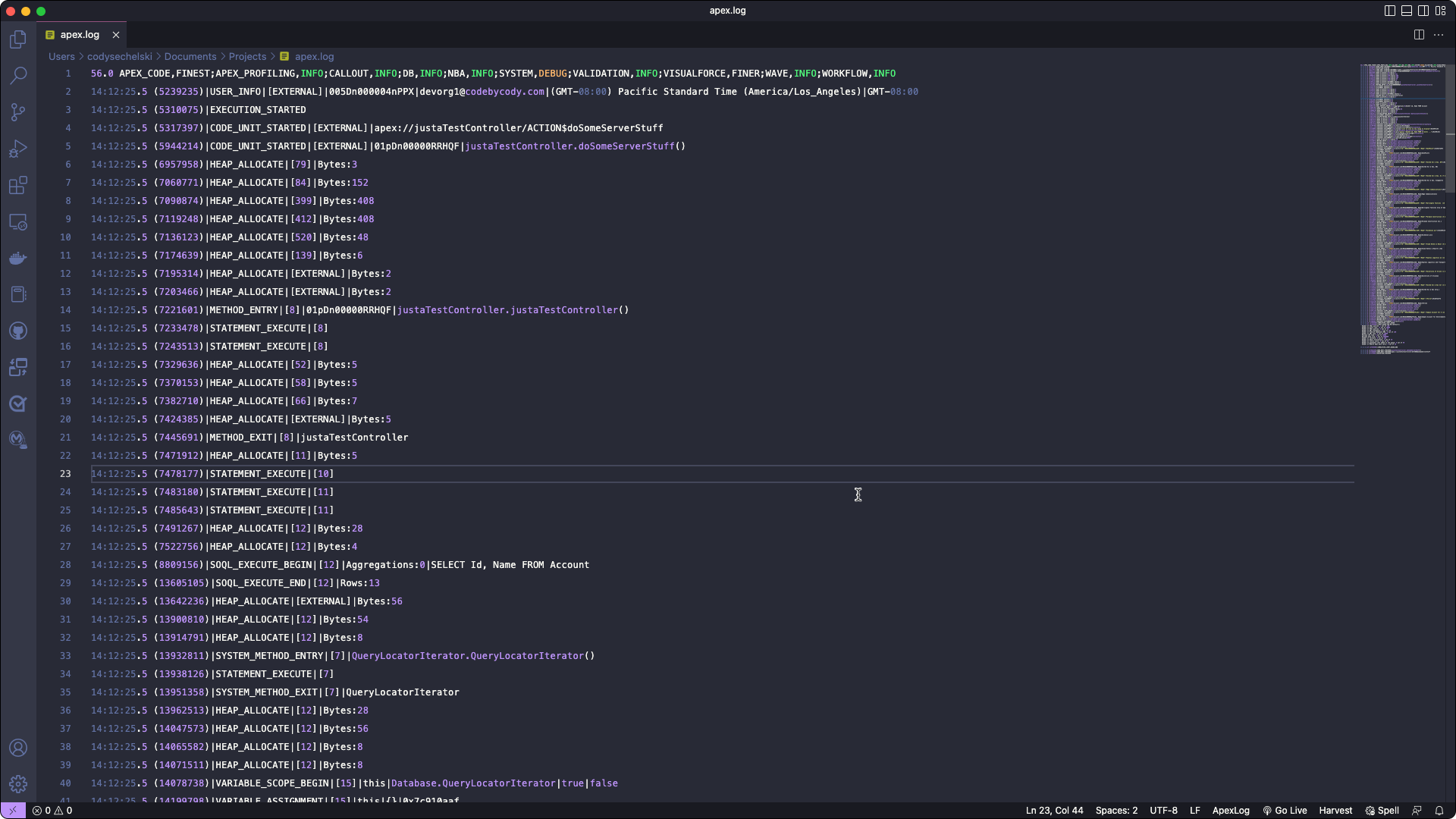The height and width of the screenshot is (819, 1456).
Task: Start the Go Live server
Action: click(x=1285, y=811)
